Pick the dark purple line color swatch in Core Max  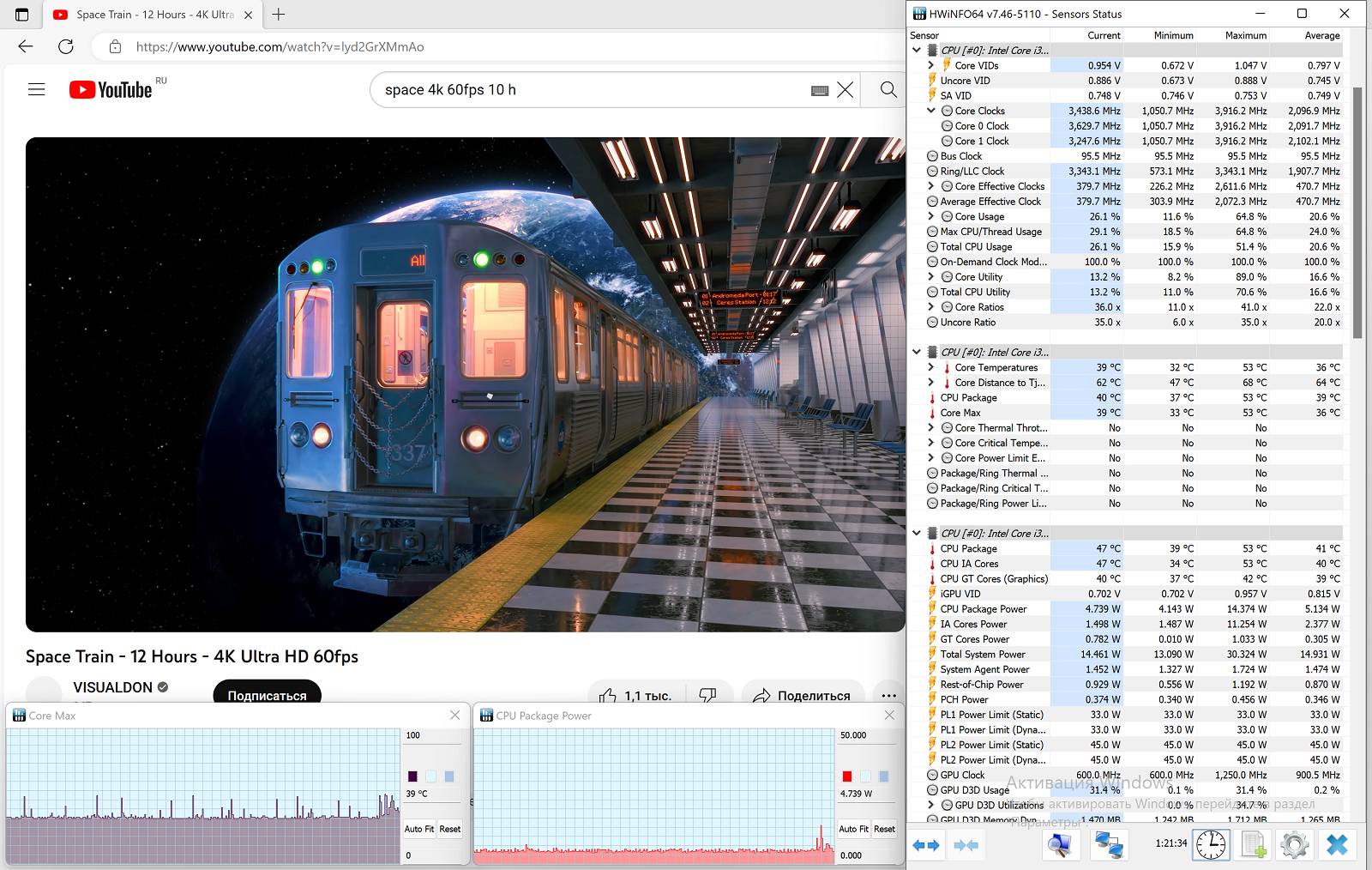(x=412, y=776)
